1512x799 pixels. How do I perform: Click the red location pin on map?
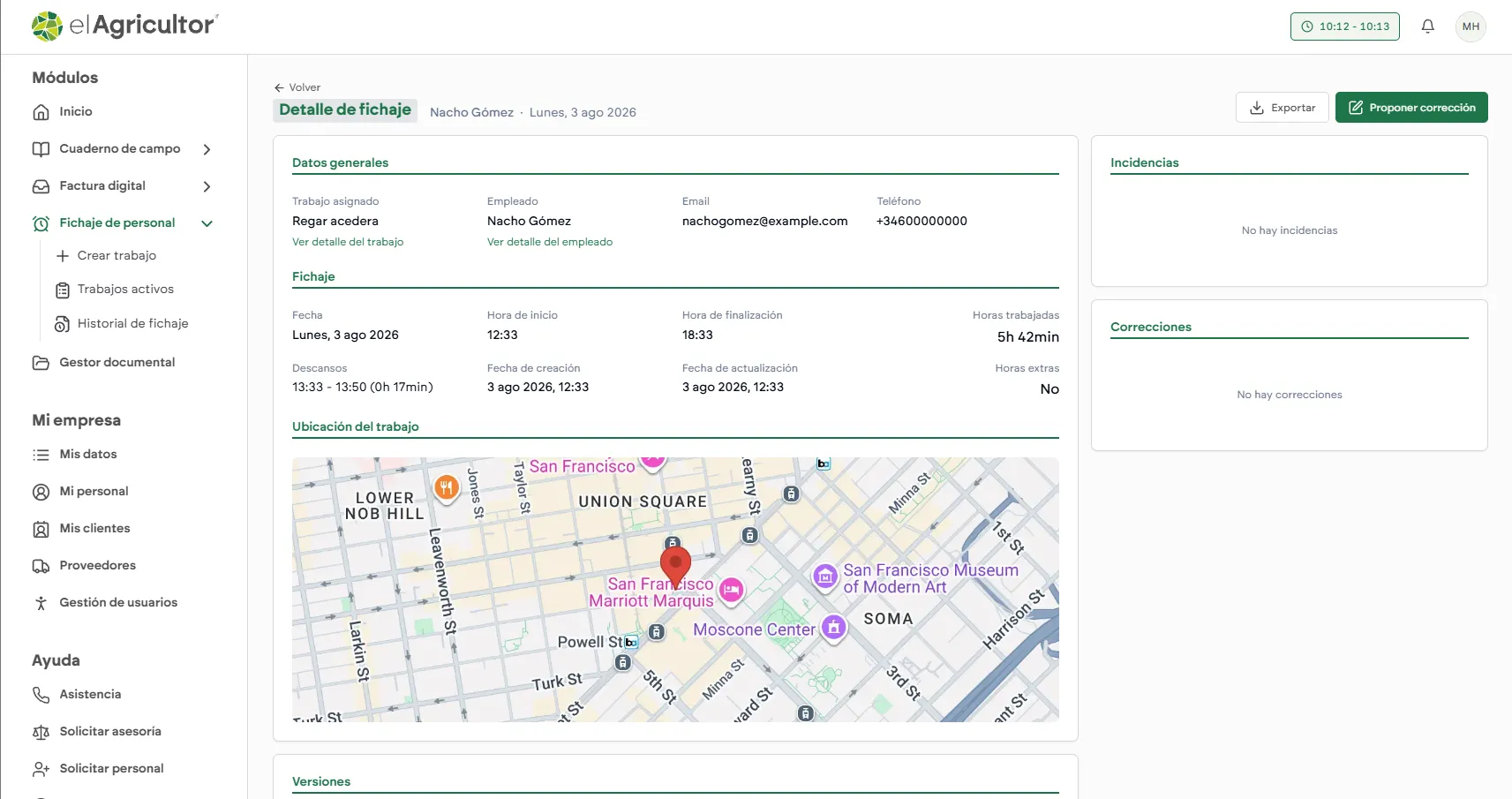click(x=676, y=566)
